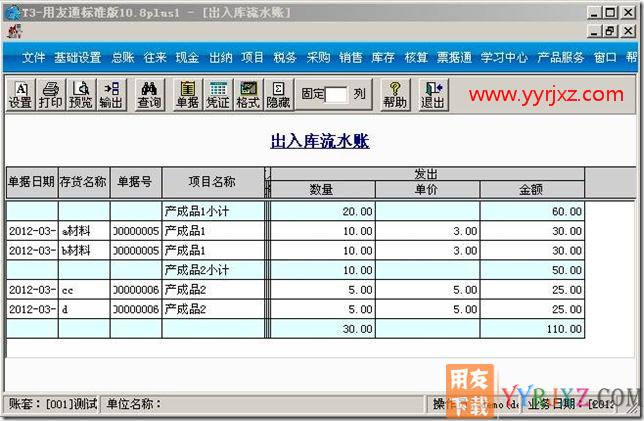Open the 文件 menu

pyautogui.click(x=33, y=58)
